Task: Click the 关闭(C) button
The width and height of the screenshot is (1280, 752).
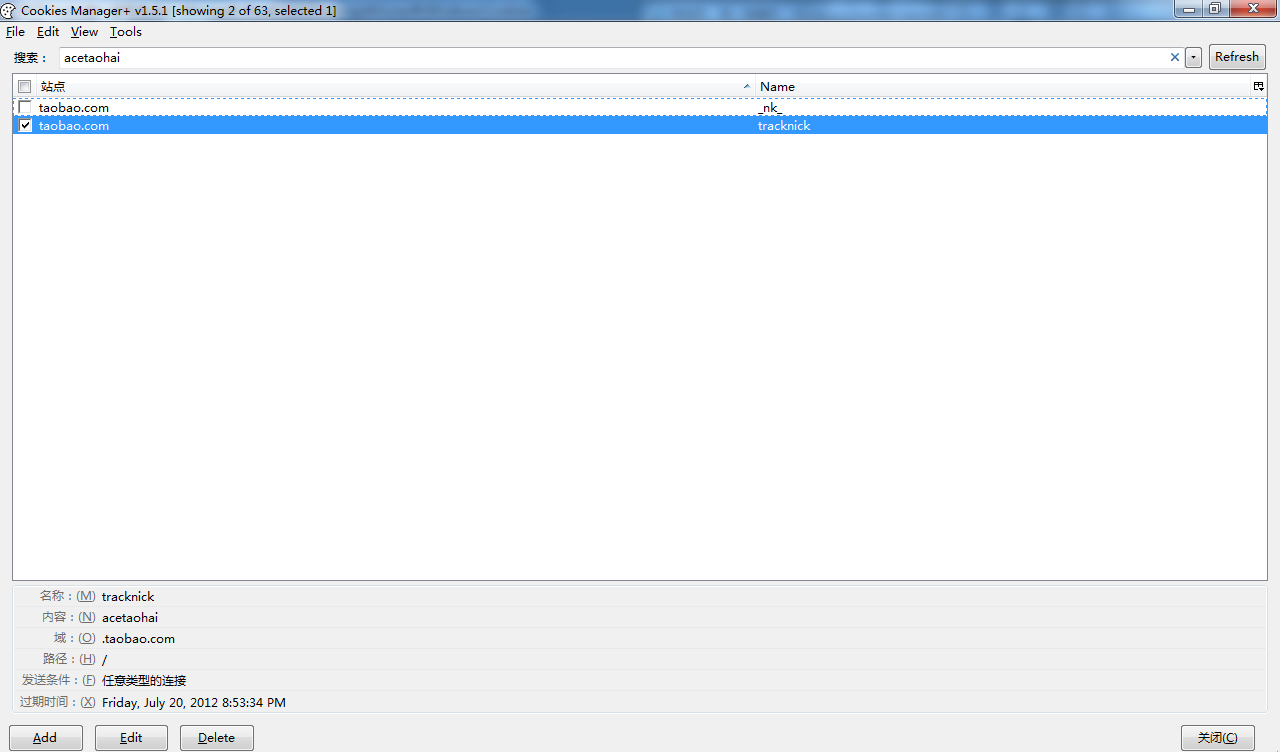Action: pyautogui.click(x=1217, y=738)
